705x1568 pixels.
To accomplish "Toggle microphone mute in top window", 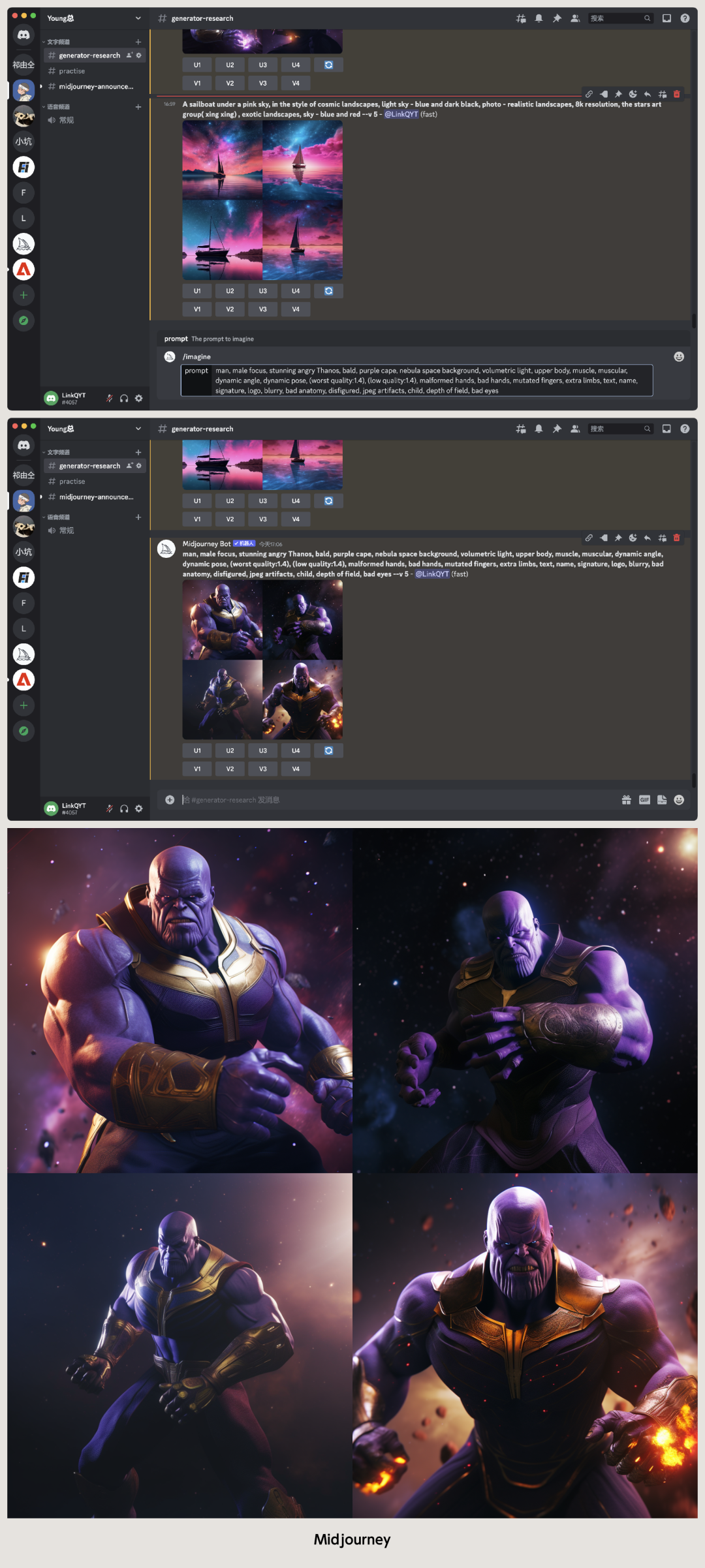I will point(110,398).
